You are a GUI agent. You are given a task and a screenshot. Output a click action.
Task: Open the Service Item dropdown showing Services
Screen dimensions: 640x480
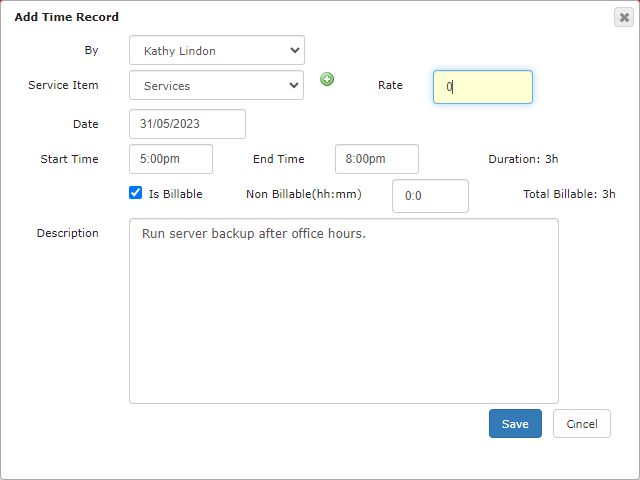click(x=216, y=85)
